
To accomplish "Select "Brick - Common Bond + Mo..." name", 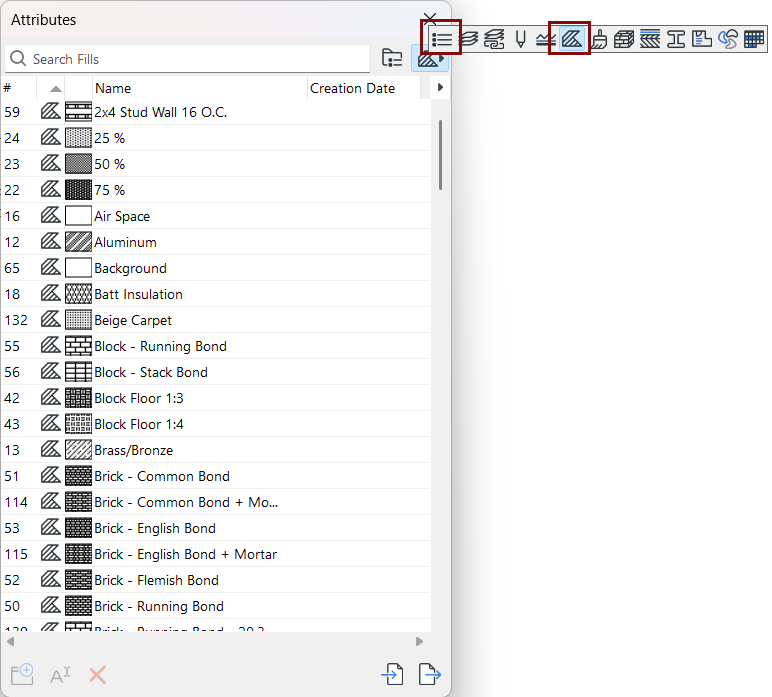I will [186, 502].
